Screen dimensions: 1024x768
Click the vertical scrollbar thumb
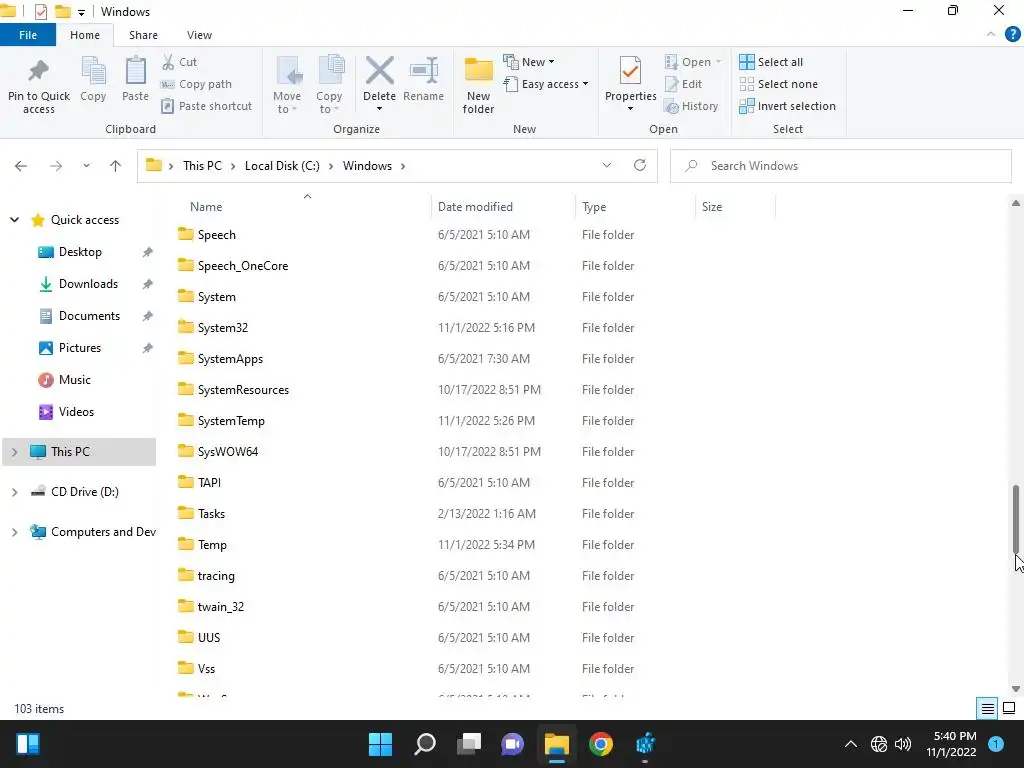click(x=1016, y=519)
